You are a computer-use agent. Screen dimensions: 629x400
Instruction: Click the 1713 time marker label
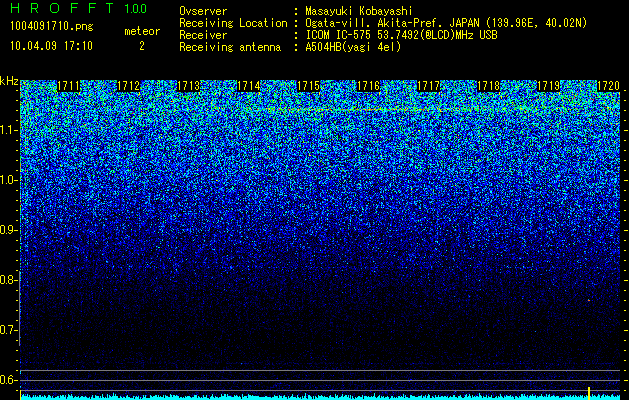click(189, 86)
